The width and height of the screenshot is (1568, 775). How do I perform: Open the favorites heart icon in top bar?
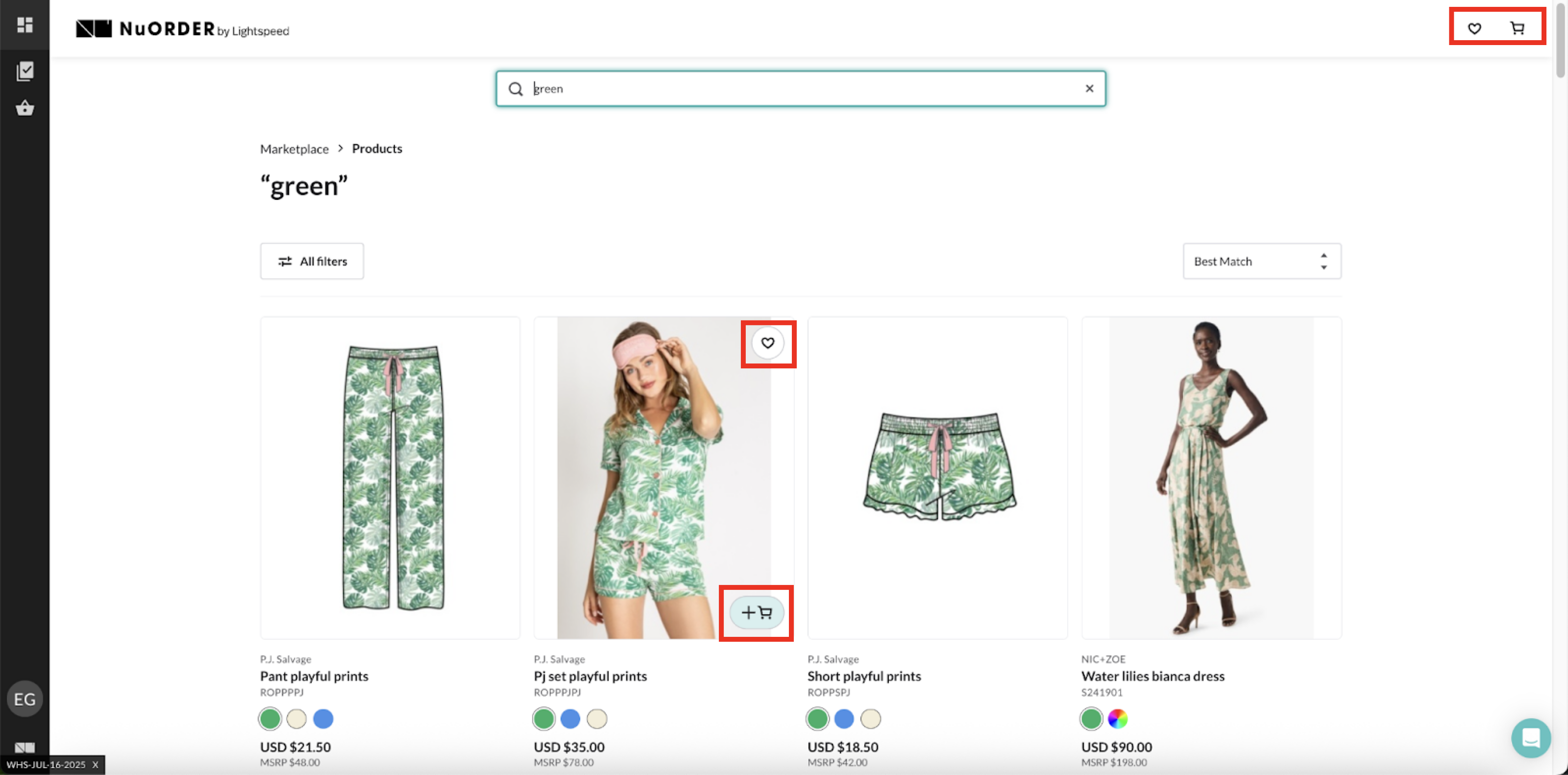(1474, 28)
